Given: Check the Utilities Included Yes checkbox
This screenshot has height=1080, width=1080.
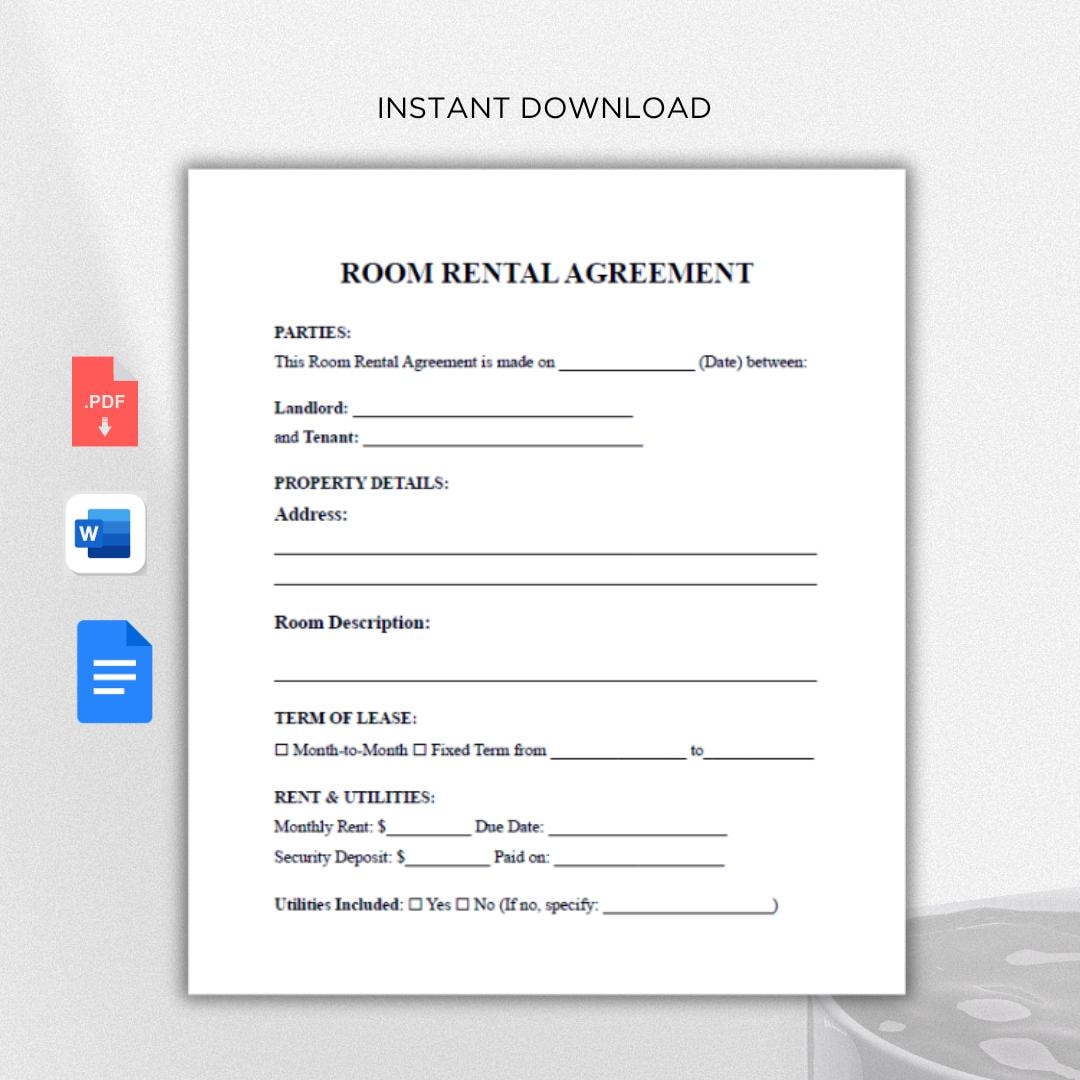Looking at the screenshot, I should [415, 904].
